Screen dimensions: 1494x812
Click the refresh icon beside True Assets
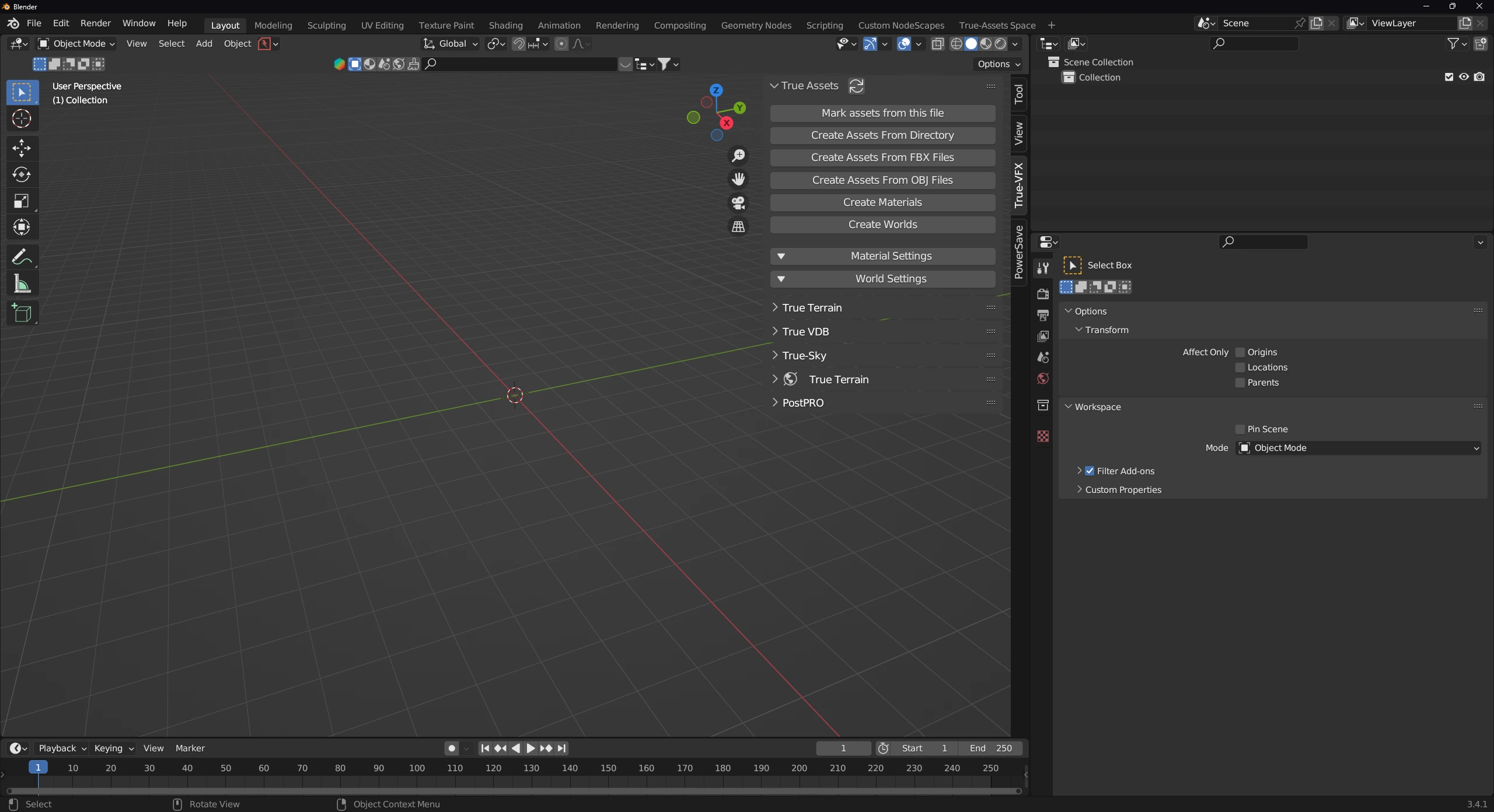(x=856, y=86)
